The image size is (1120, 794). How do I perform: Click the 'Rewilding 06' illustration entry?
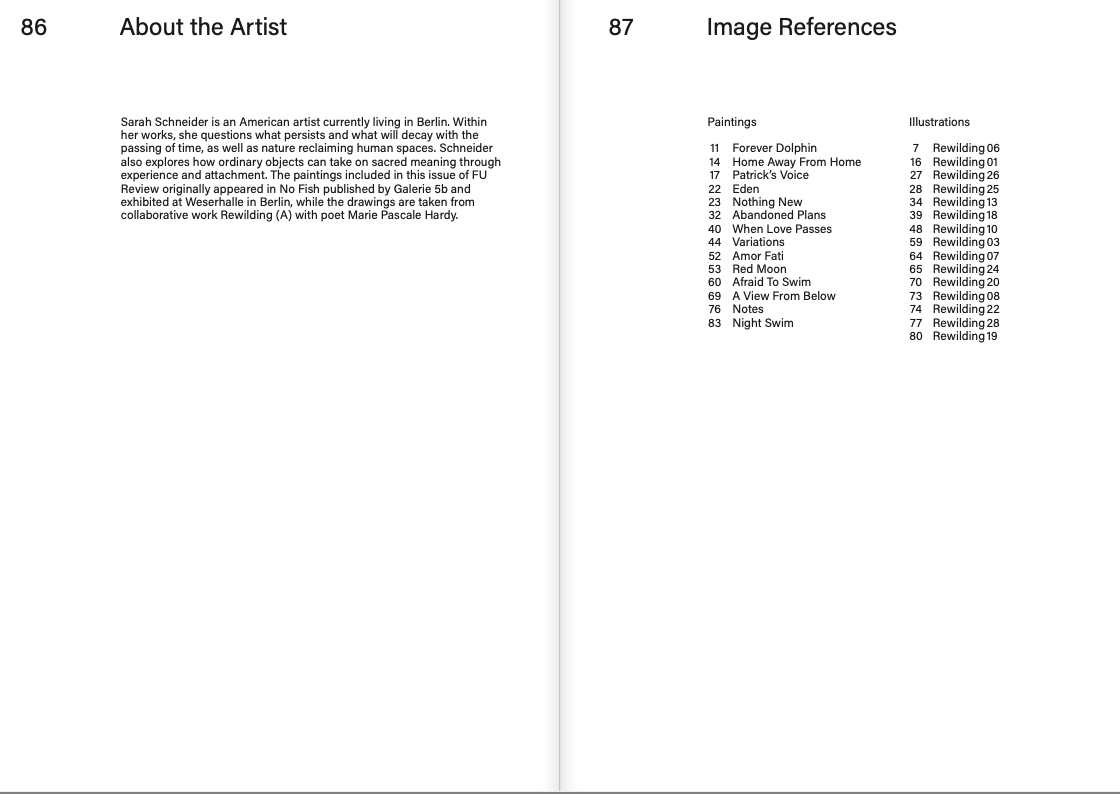[966, 149]
